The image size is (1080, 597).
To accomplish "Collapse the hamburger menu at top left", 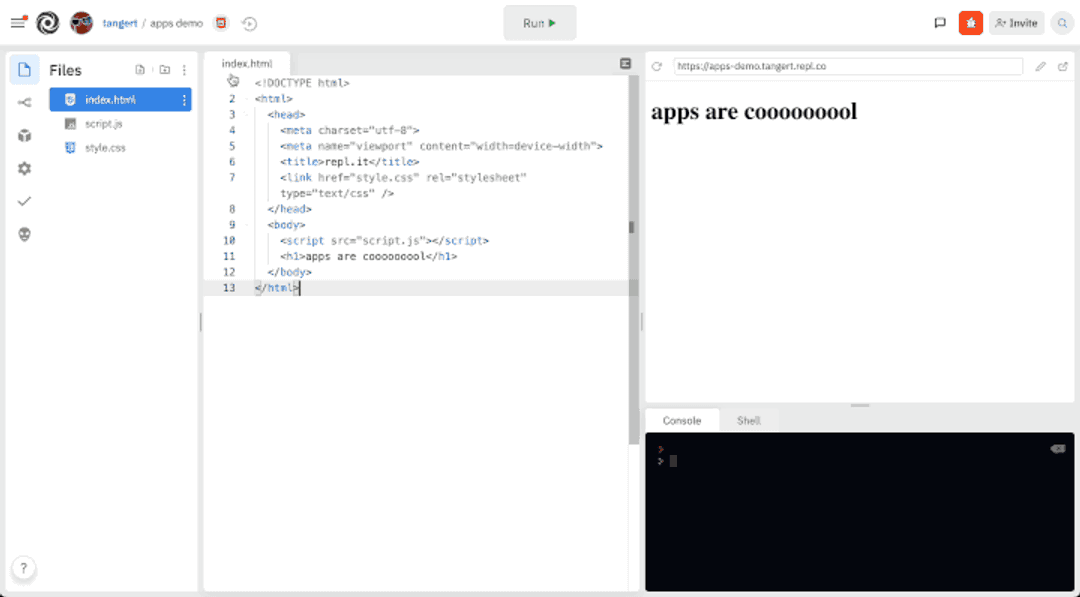I will point(16,22).
